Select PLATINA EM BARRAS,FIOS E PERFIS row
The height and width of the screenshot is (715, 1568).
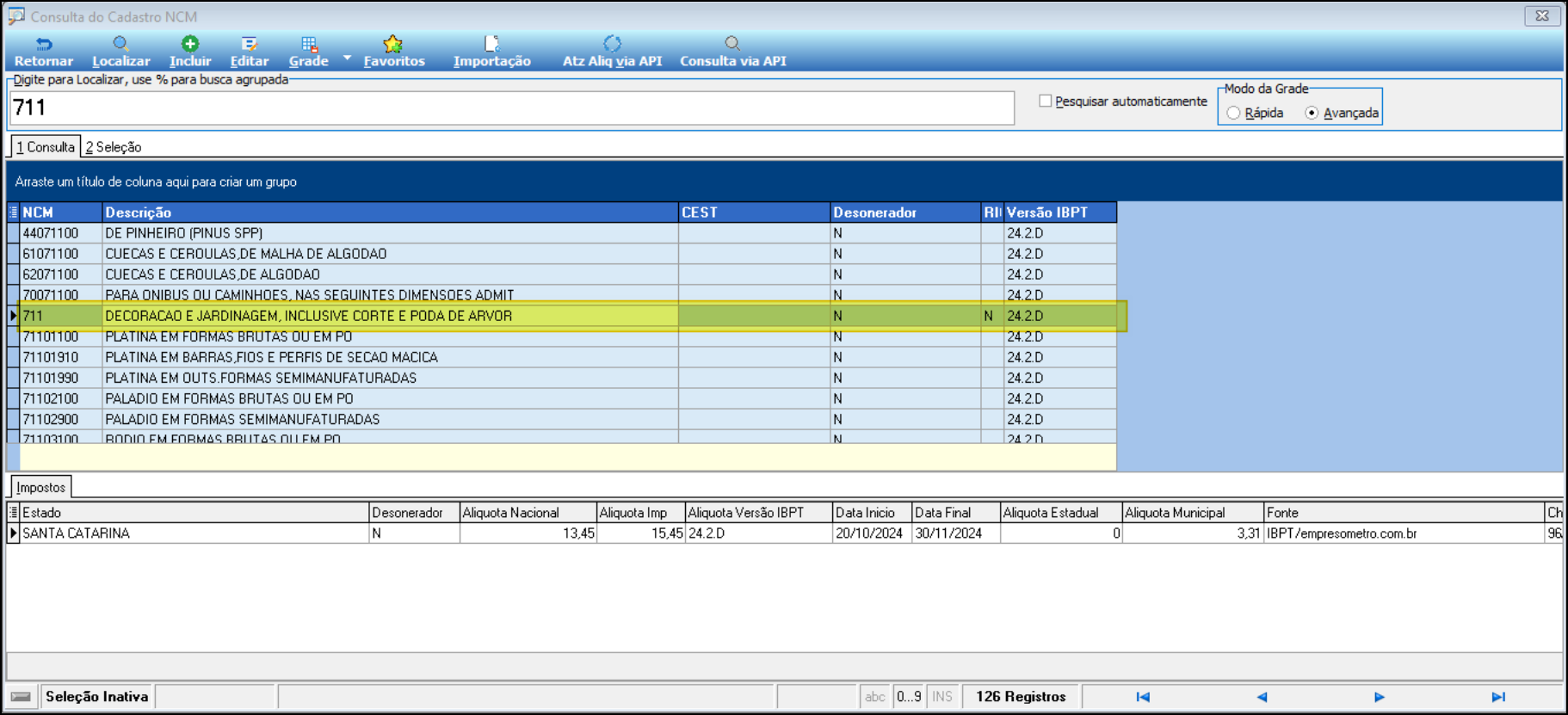(x=562, y=357)
